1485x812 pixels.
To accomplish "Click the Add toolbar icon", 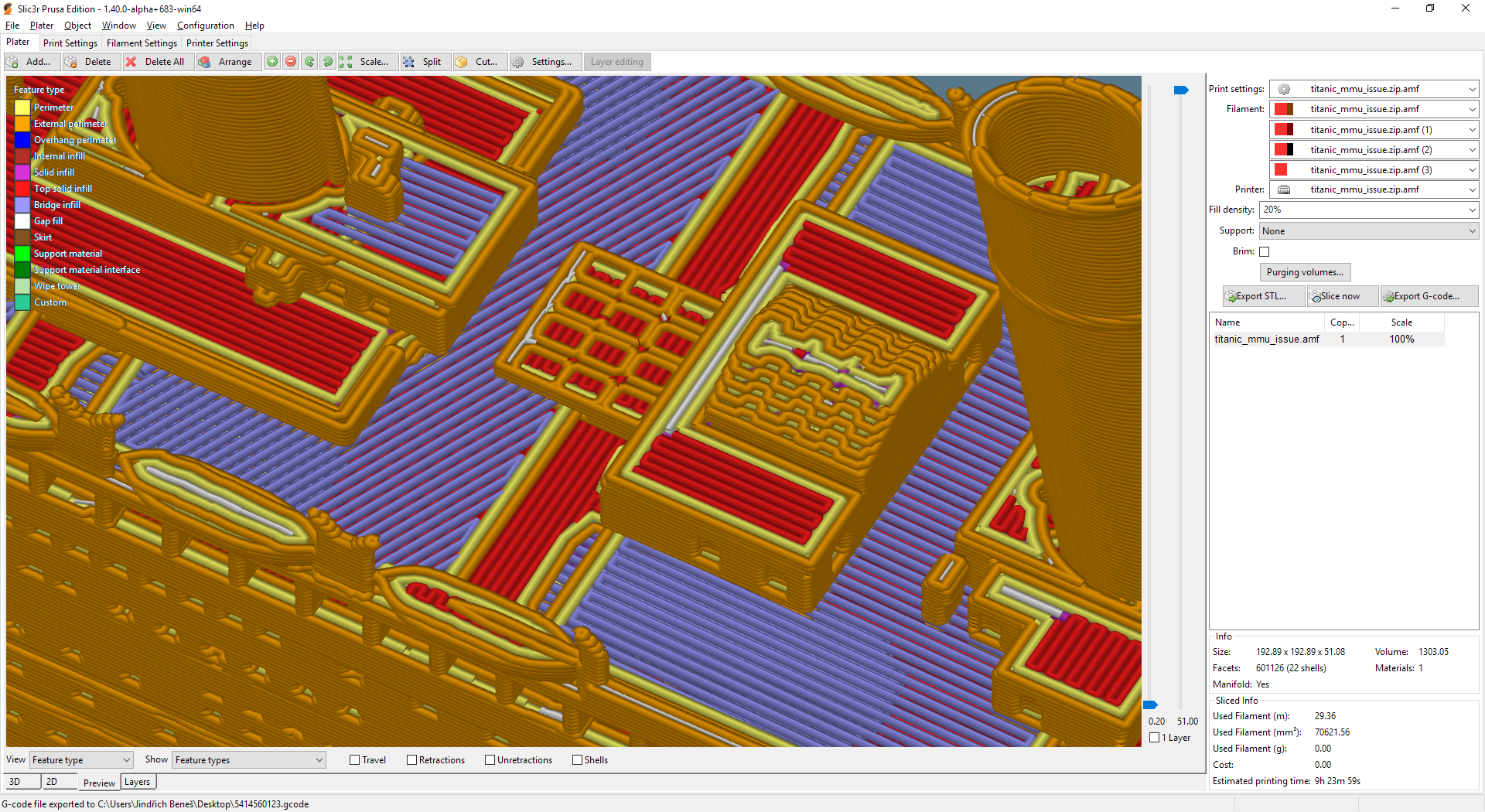I will click(x=12, y=62).
